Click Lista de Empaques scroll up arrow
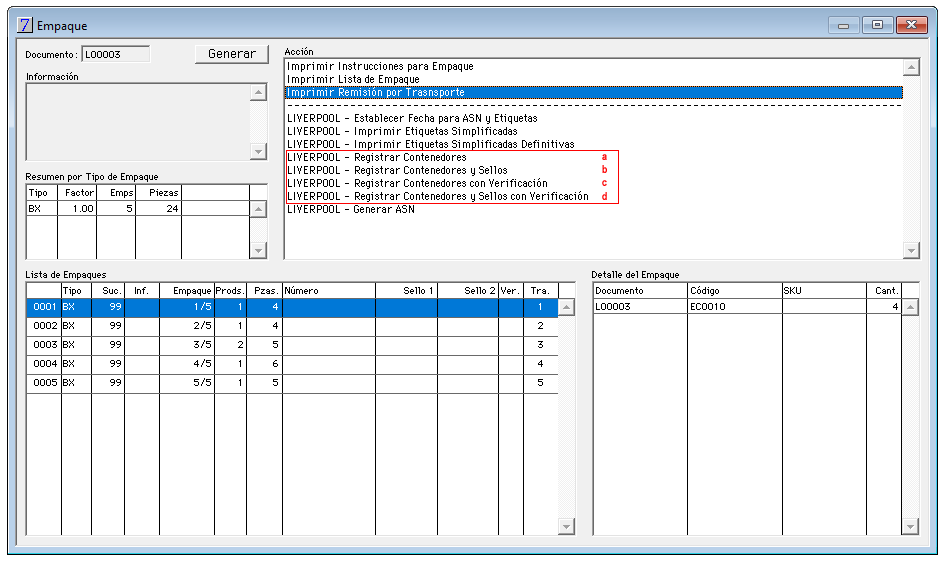Screen dimensions: 945x561 coord(566,307)
